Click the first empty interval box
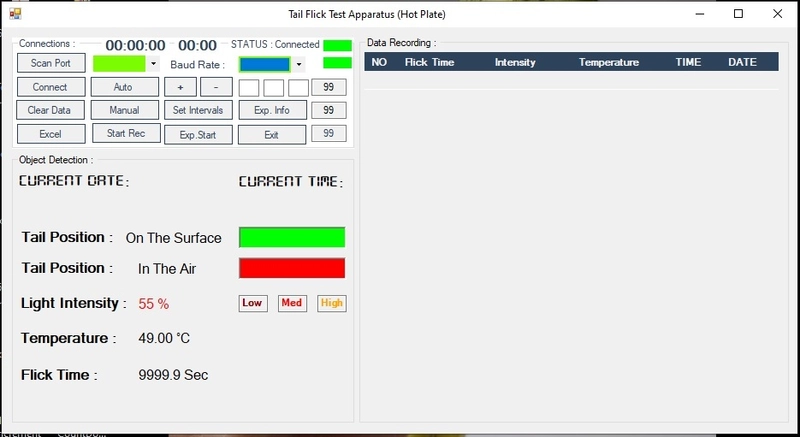The image size is (800, 437). click(249, 88)
